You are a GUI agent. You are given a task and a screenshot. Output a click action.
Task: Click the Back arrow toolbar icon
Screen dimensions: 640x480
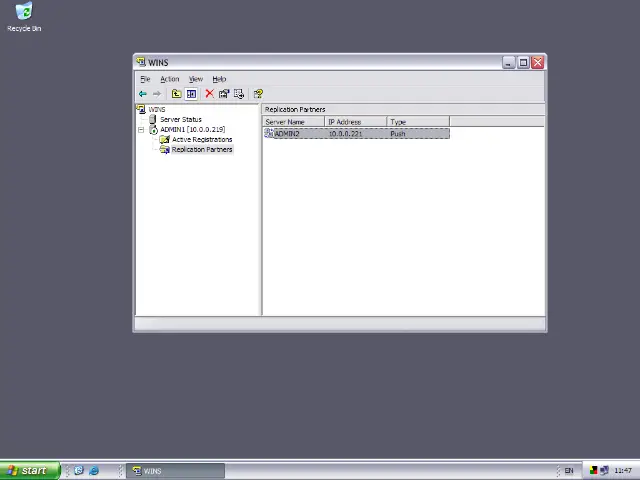[x=143, y=94]
